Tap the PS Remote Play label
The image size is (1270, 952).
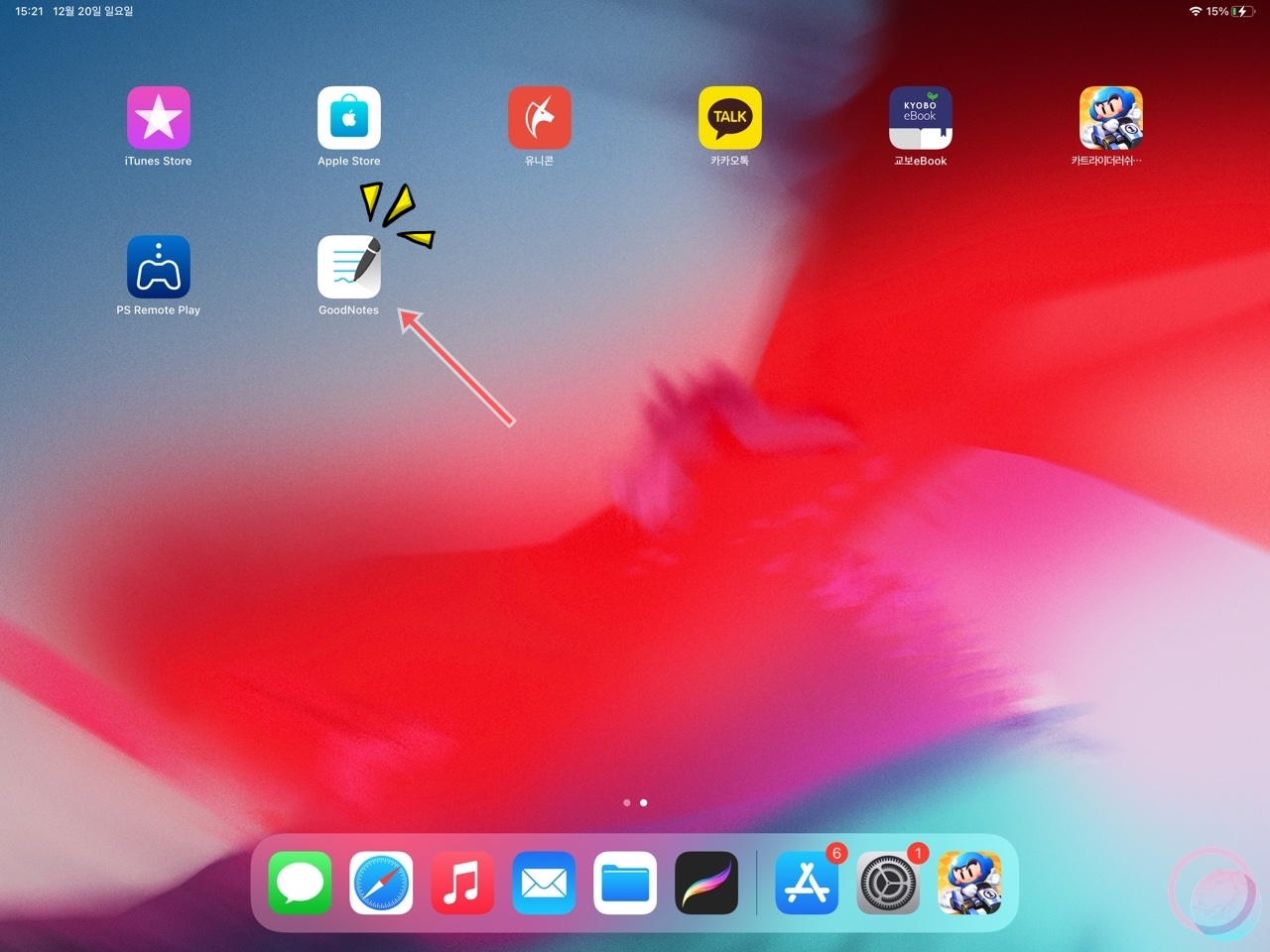(159, 310)
